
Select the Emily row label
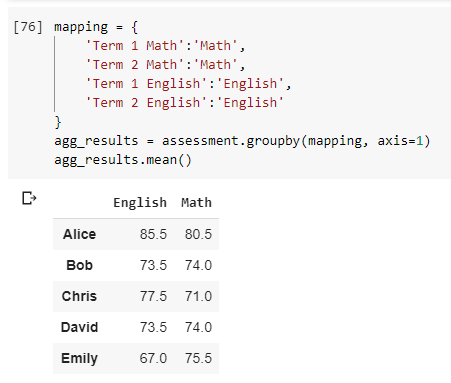pos(79,359)
